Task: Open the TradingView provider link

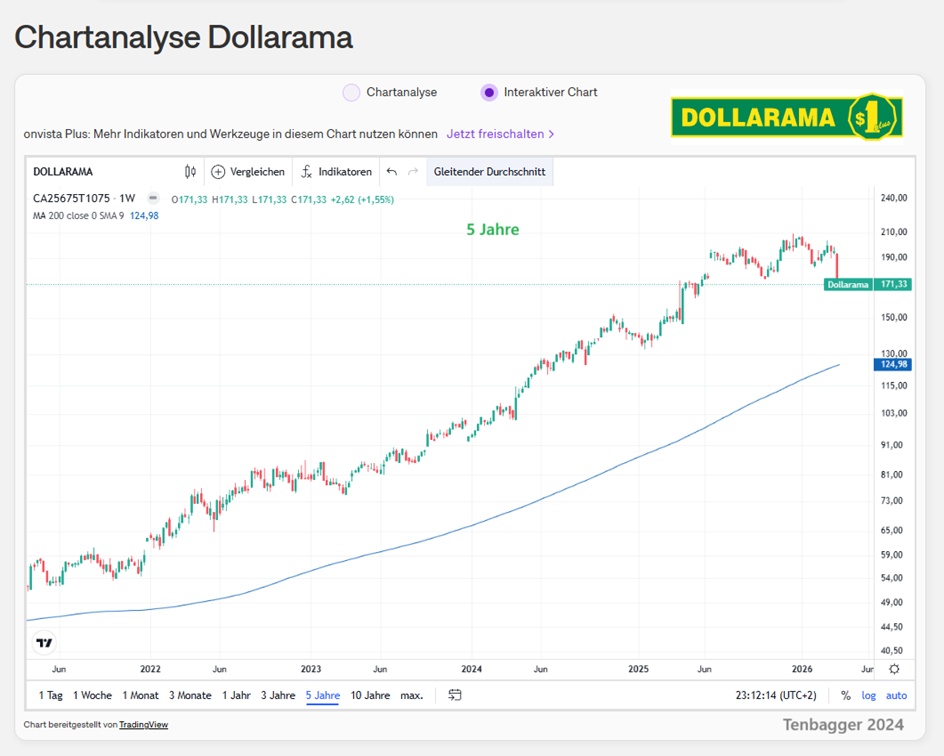Action: click(x=143, y=725)
